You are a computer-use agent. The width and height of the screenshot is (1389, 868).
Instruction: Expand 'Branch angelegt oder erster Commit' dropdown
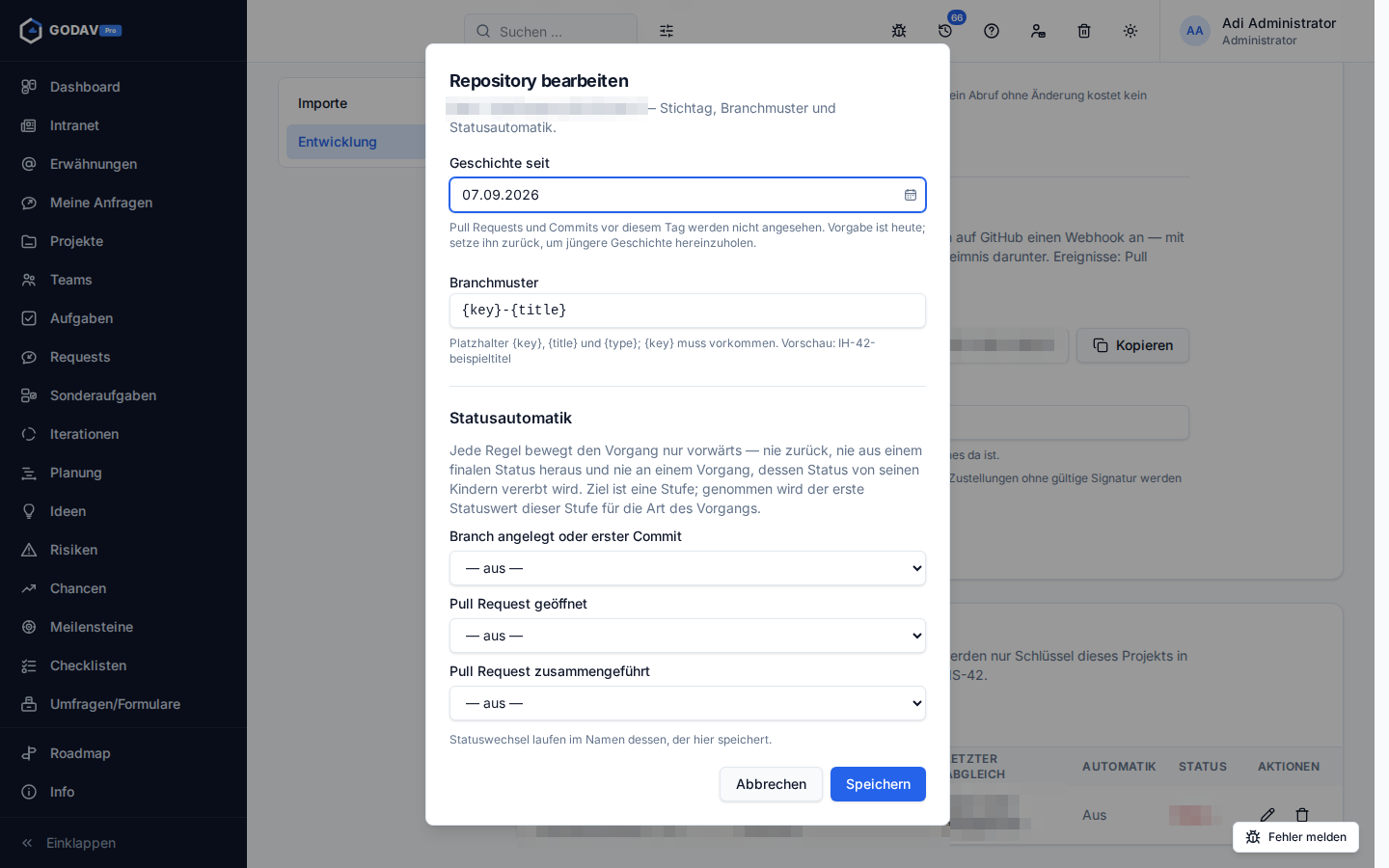688,568
